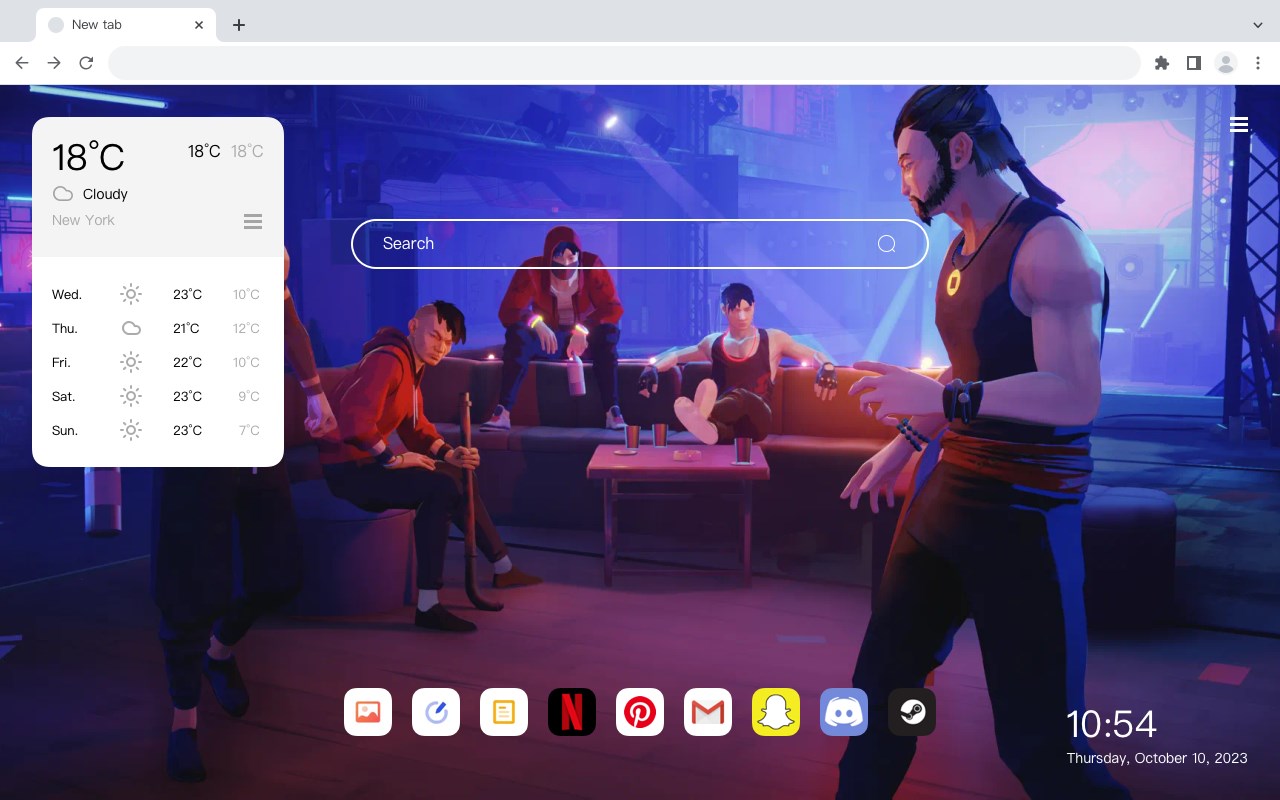Open the hamburger menu at page top-right
The height and width of the screenshot is (800, 1280).
click(x=1239, y=124)
